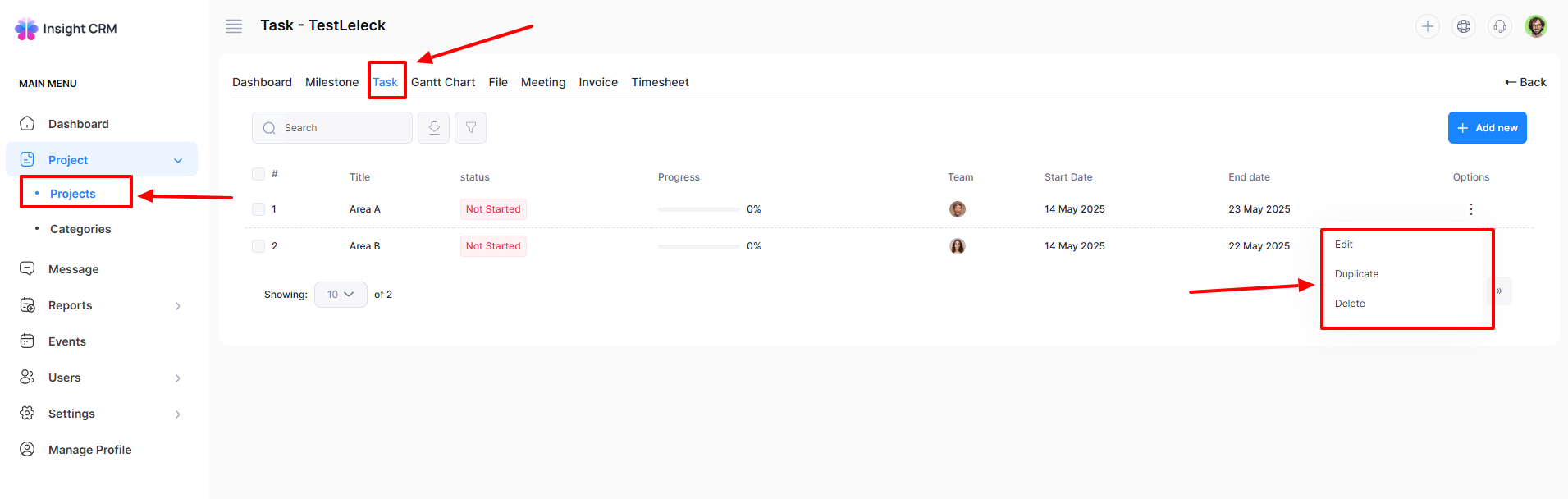Open the user profile avatar
The image size is (1568, 499).
tap(1536, 26)
